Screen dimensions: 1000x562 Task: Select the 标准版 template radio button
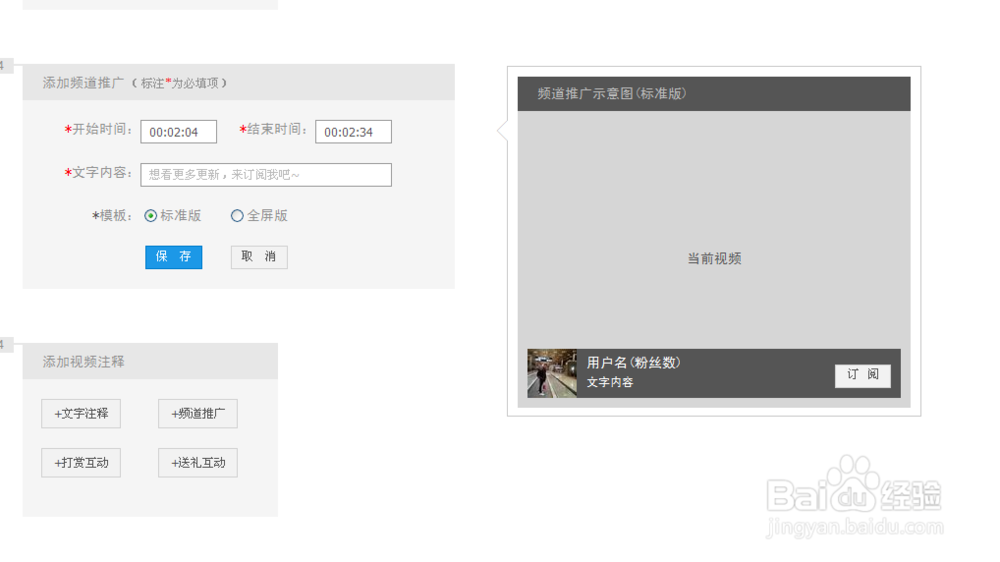pos(151,216)
